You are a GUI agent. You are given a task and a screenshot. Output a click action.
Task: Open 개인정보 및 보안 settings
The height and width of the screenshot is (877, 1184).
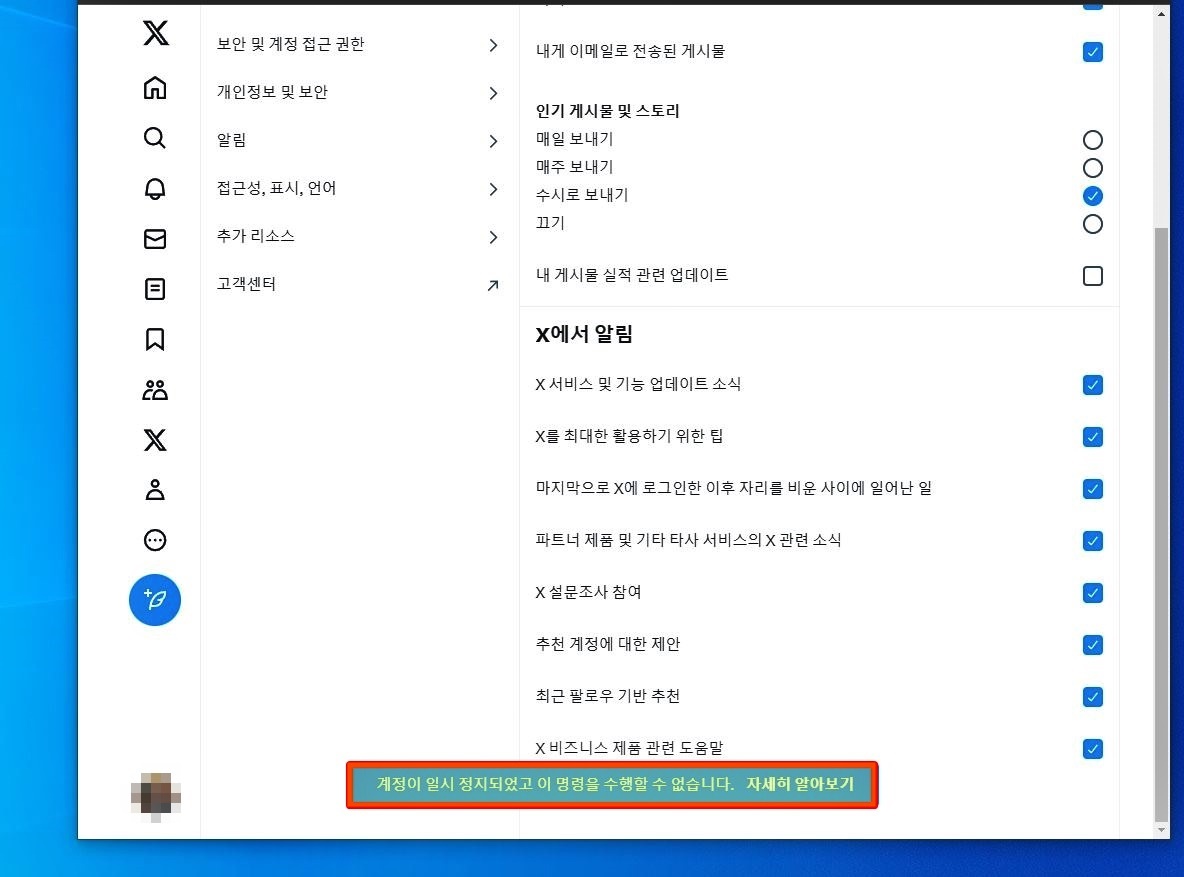[359, 93]
